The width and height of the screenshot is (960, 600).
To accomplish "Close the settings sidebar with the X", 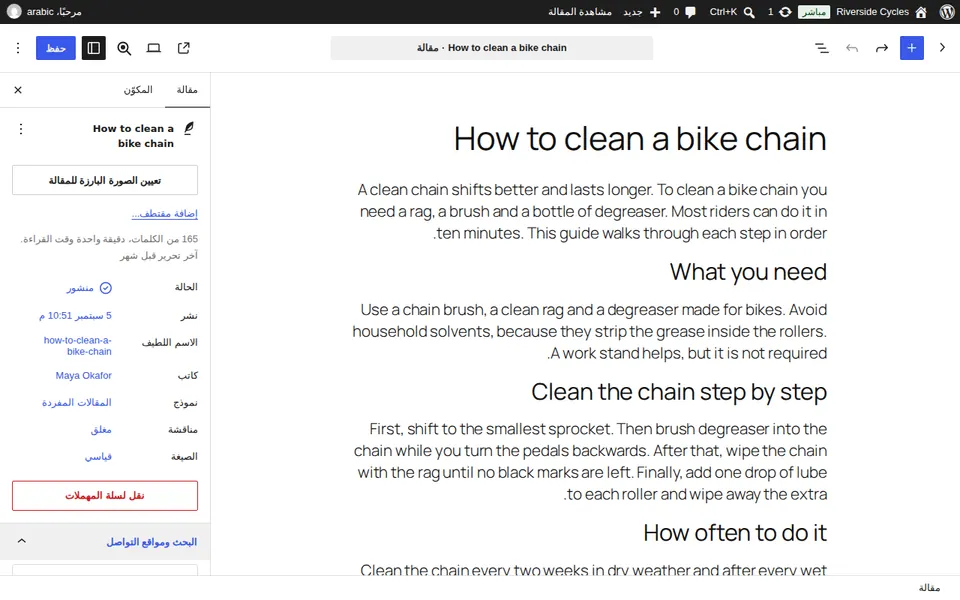I will (x=18, y=90).
